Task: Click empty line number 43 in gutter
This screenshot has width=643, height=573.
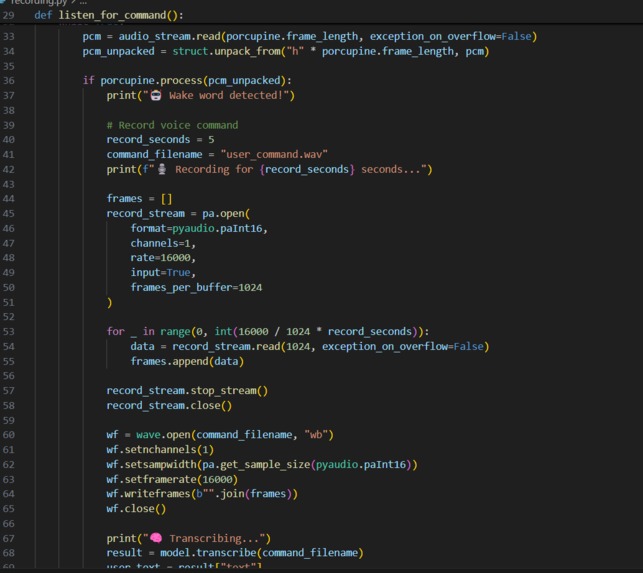Action: [8, 185]
